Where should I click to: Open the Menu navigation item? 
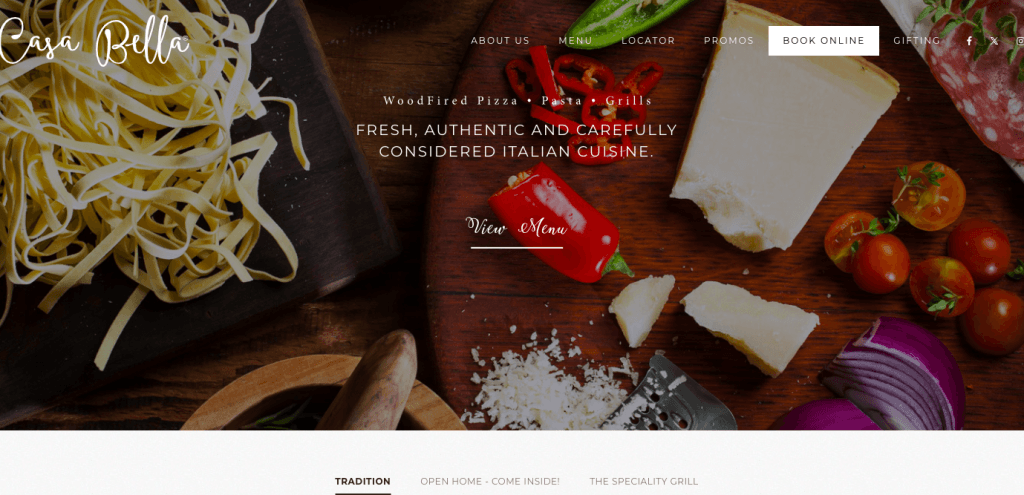coord(575,40)
